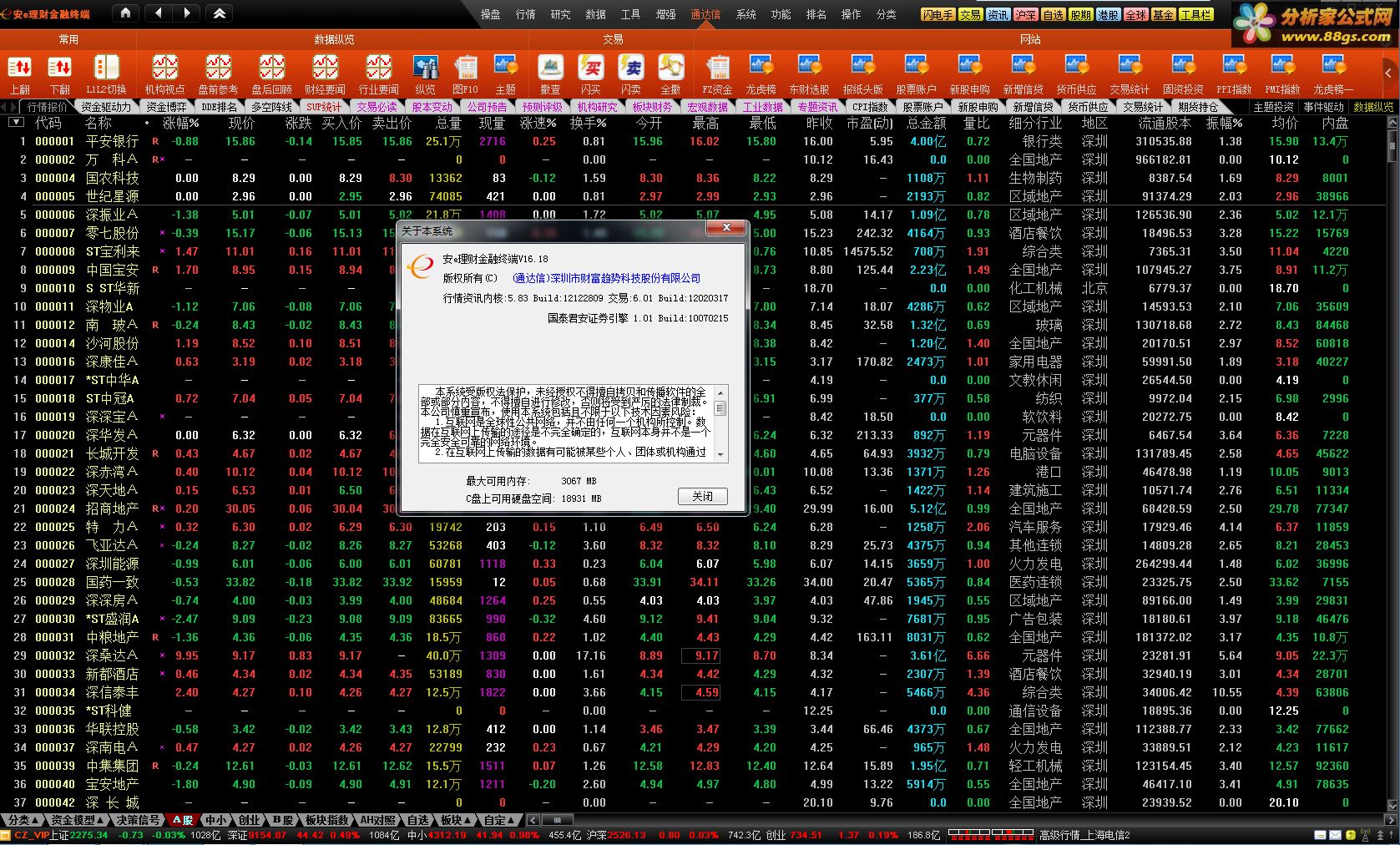Open the 操盘 menu
This screenshot has height=845, width=1400.
[491, 14]
